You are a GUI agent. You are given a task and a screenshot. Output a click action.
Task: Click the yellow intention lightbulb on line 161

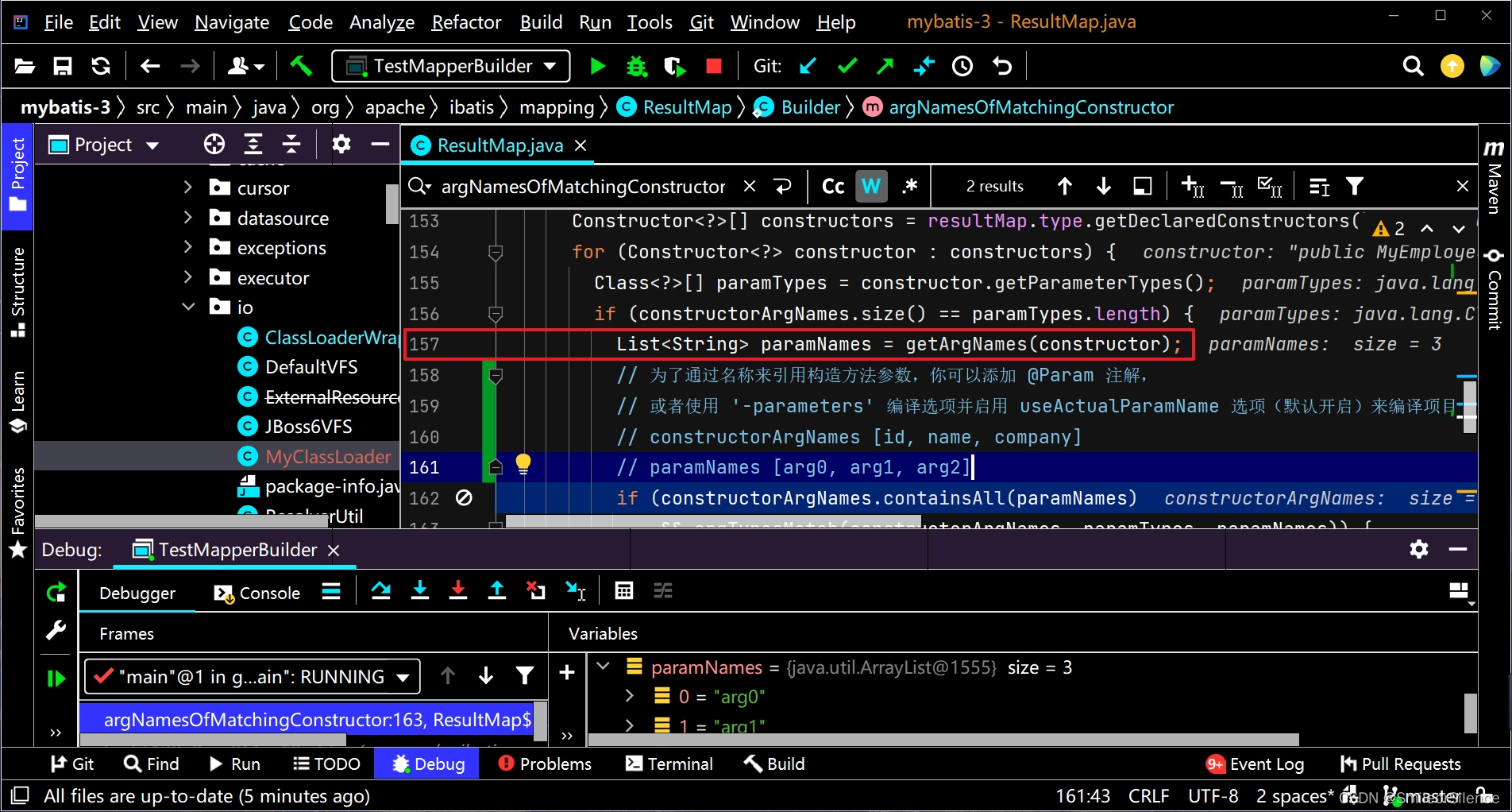[523, 465]
